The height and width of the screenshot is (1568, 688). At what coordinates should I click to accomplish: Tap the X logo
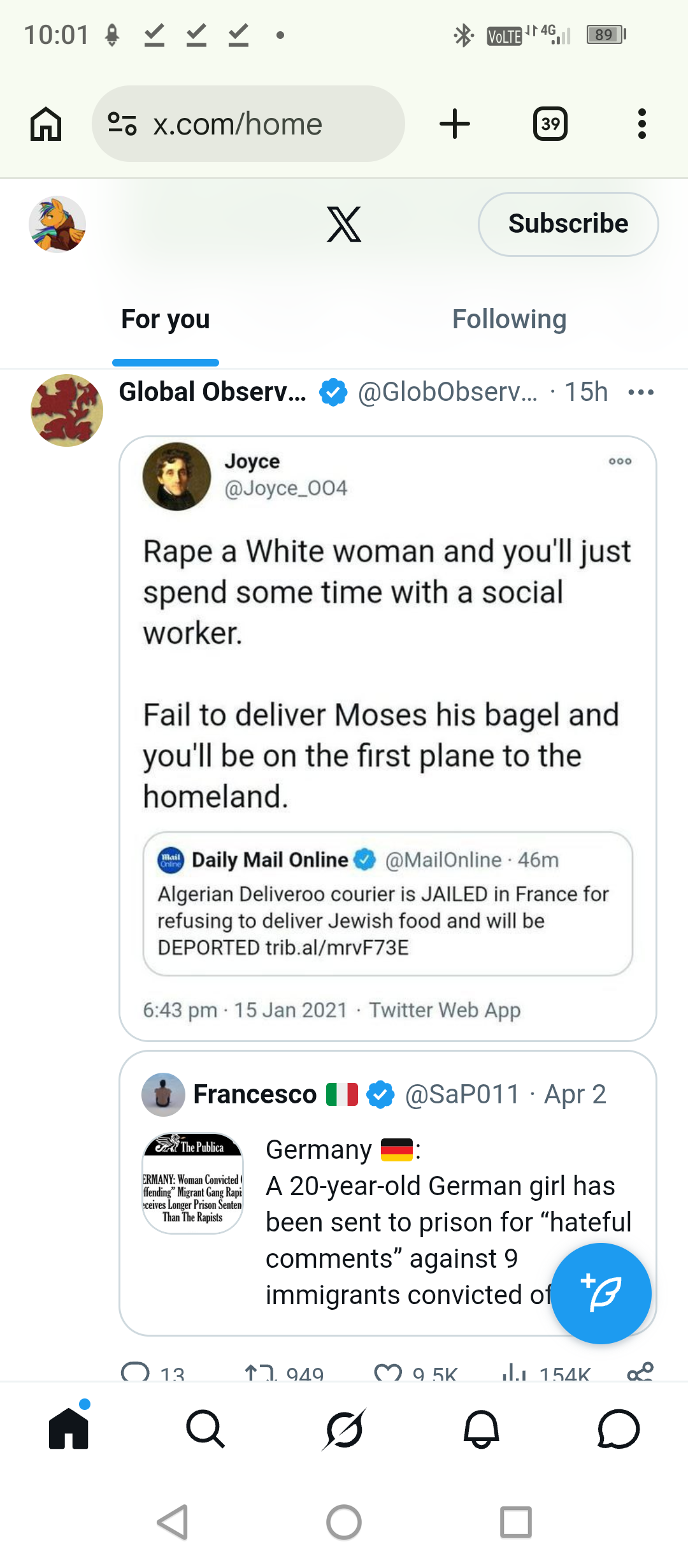(344, 224)
